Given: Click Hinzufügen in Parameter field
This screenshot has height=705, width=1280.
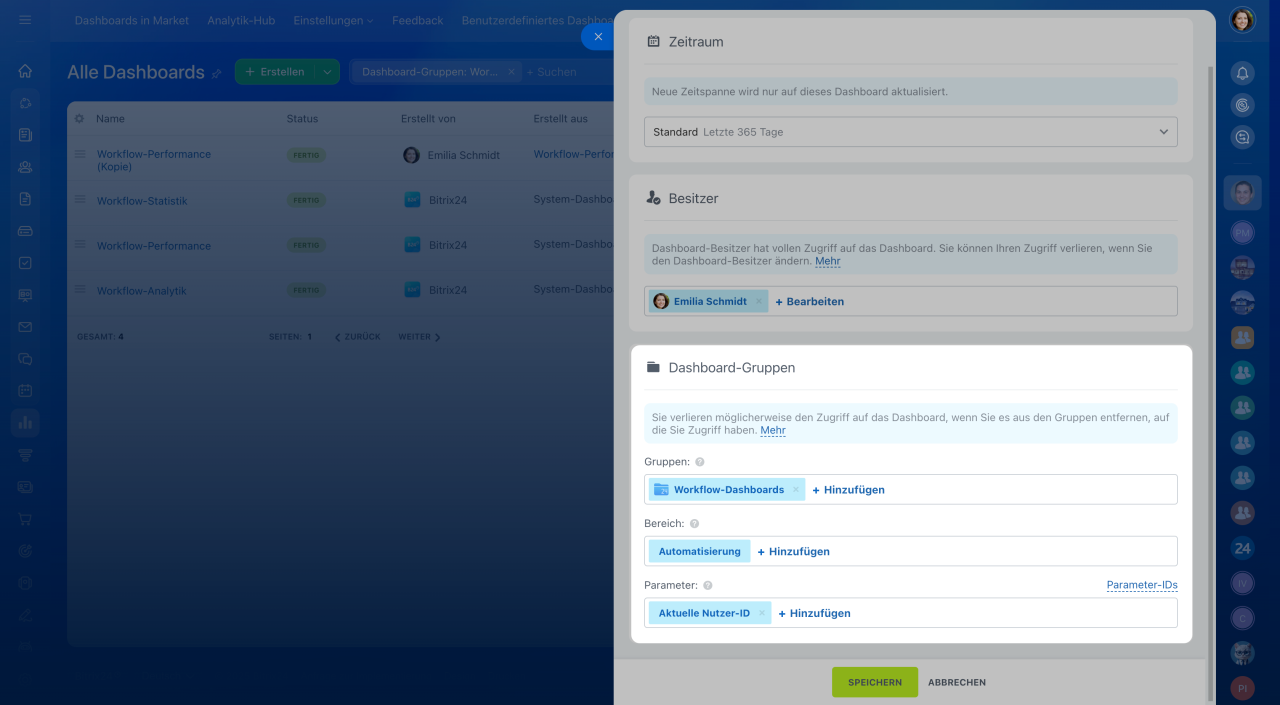Looking at the screenshot, I should pyautogui.click(x=814, y=613).
